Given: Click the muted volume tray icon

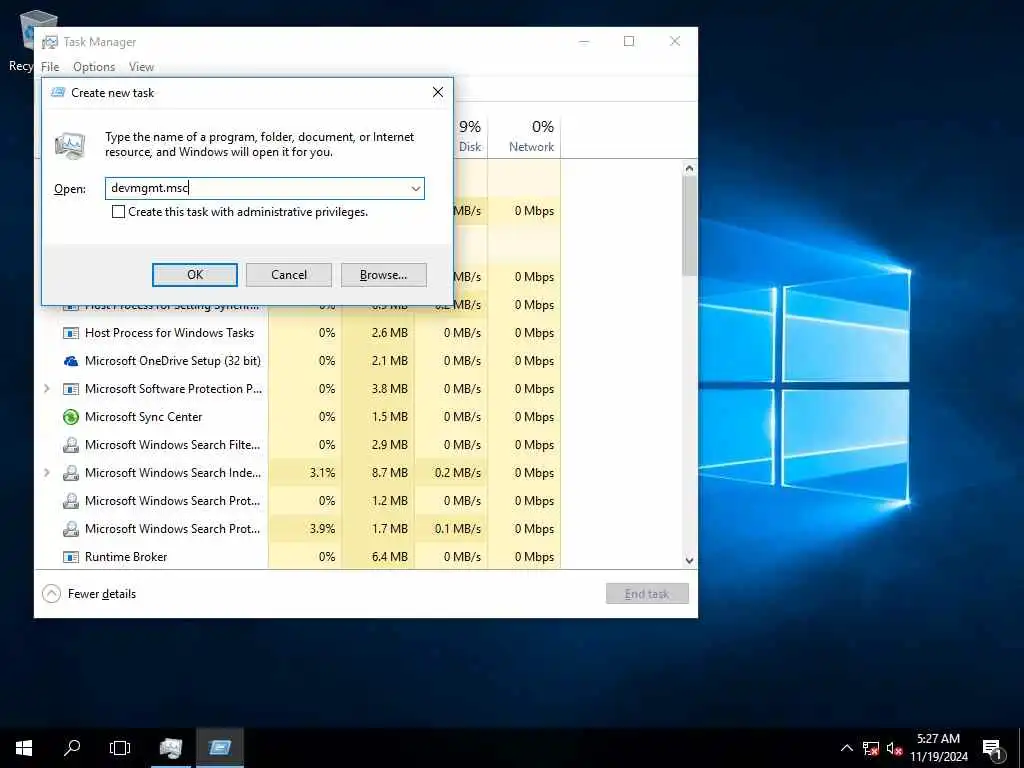Looking at the screenshot, I should click(x=894, y=748).
